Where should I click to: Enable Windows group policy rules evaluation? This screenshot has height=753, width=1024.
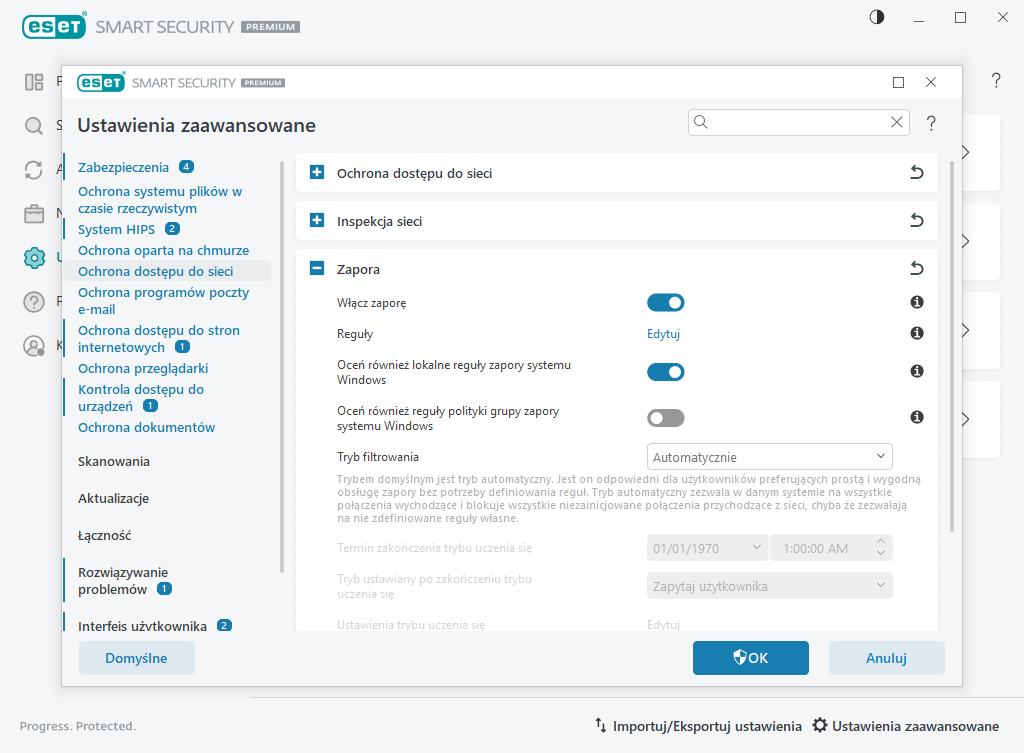click(665, 417)
